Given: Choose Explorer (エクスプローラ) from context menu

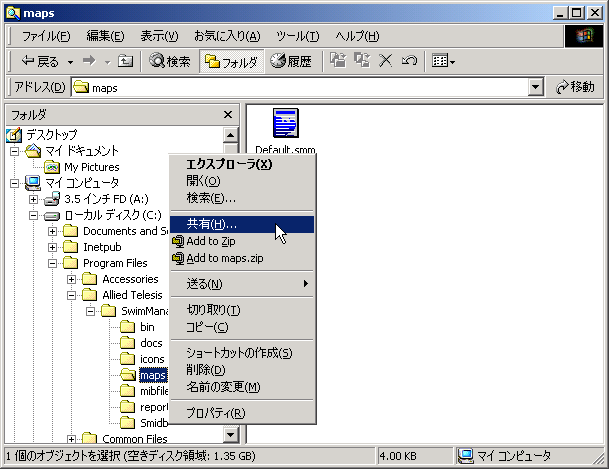Looking at the screenshot, I should [x=242, y=164].
